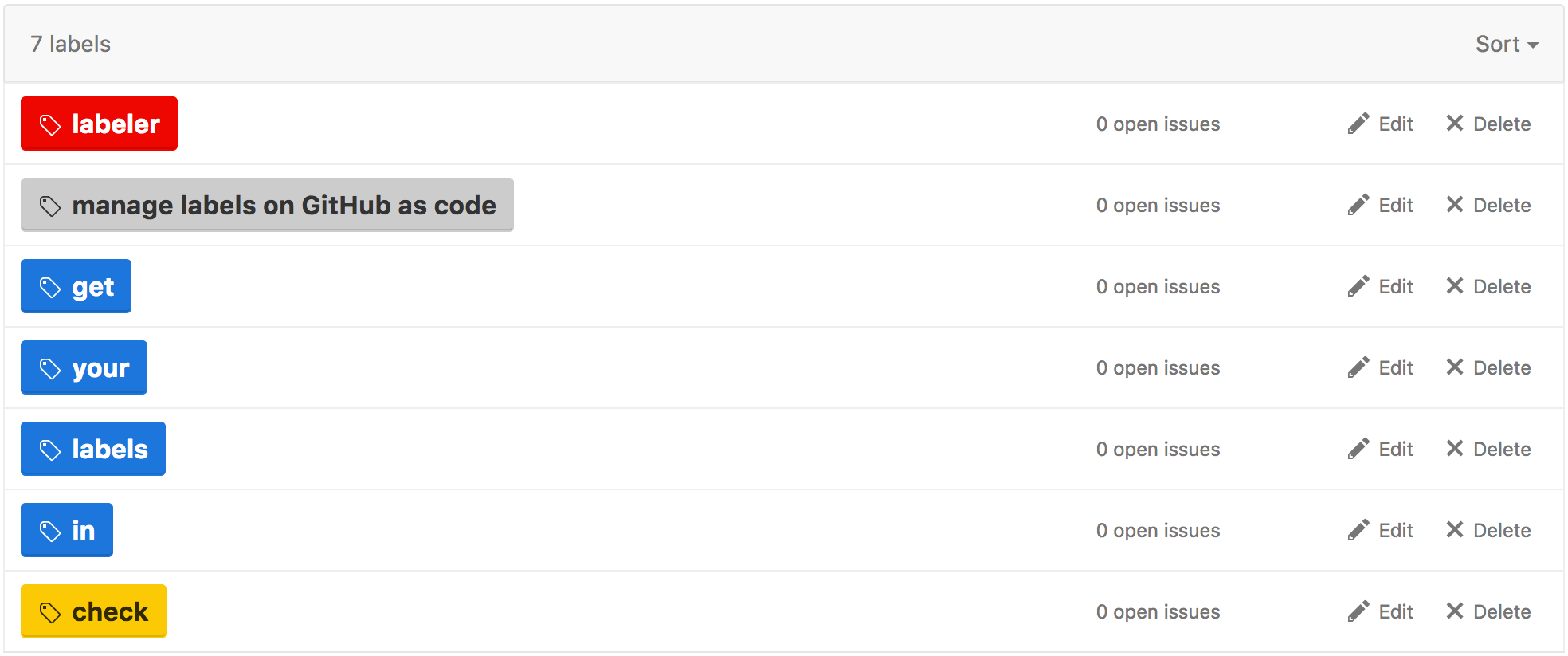Open the Sort dropdown menu
This screenshot has width=1568, height=656.
[x=1506, y=44]
